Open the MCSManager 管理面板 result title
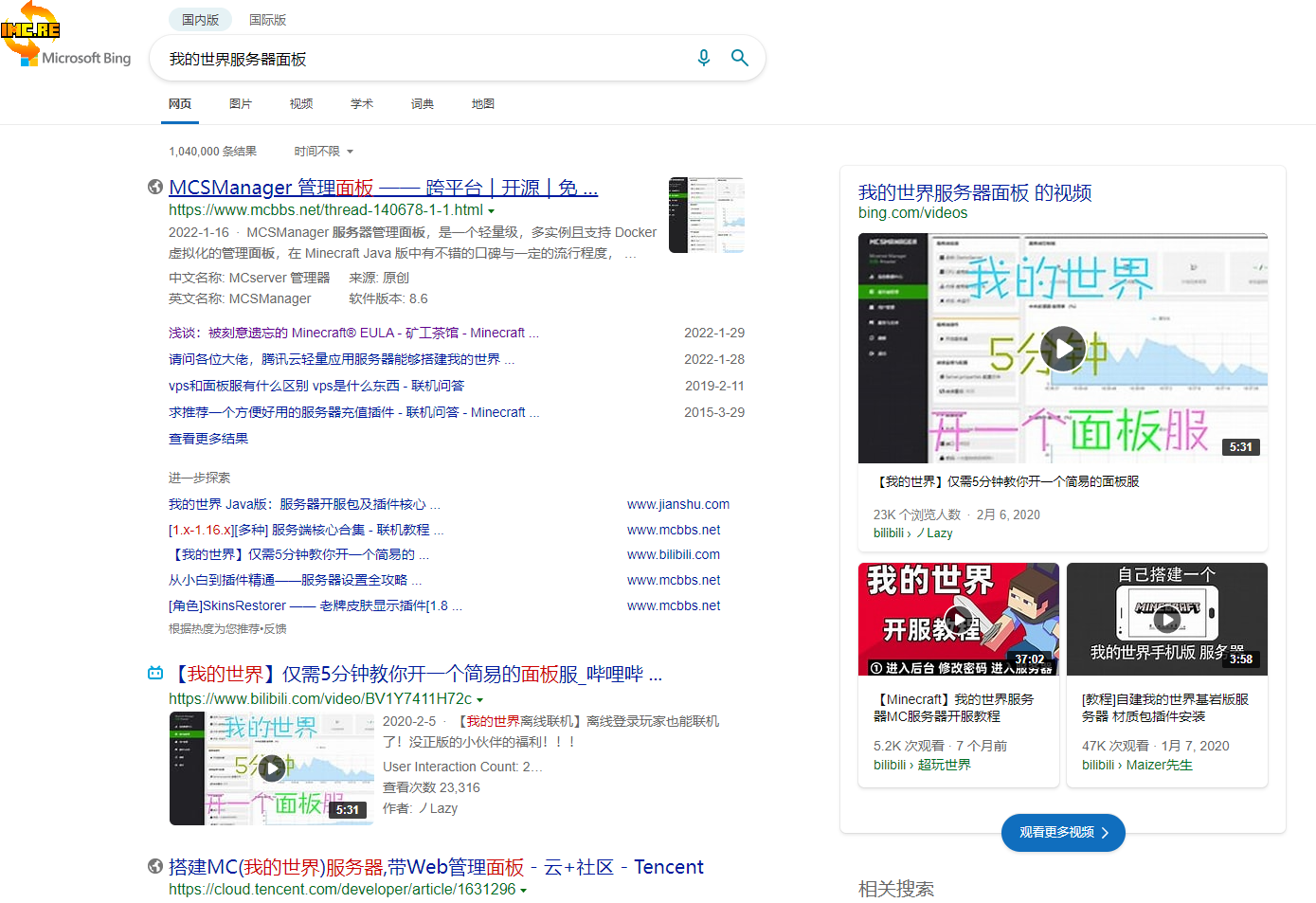Viewport: 1316px width, 903px height. (x=383, y=188)
